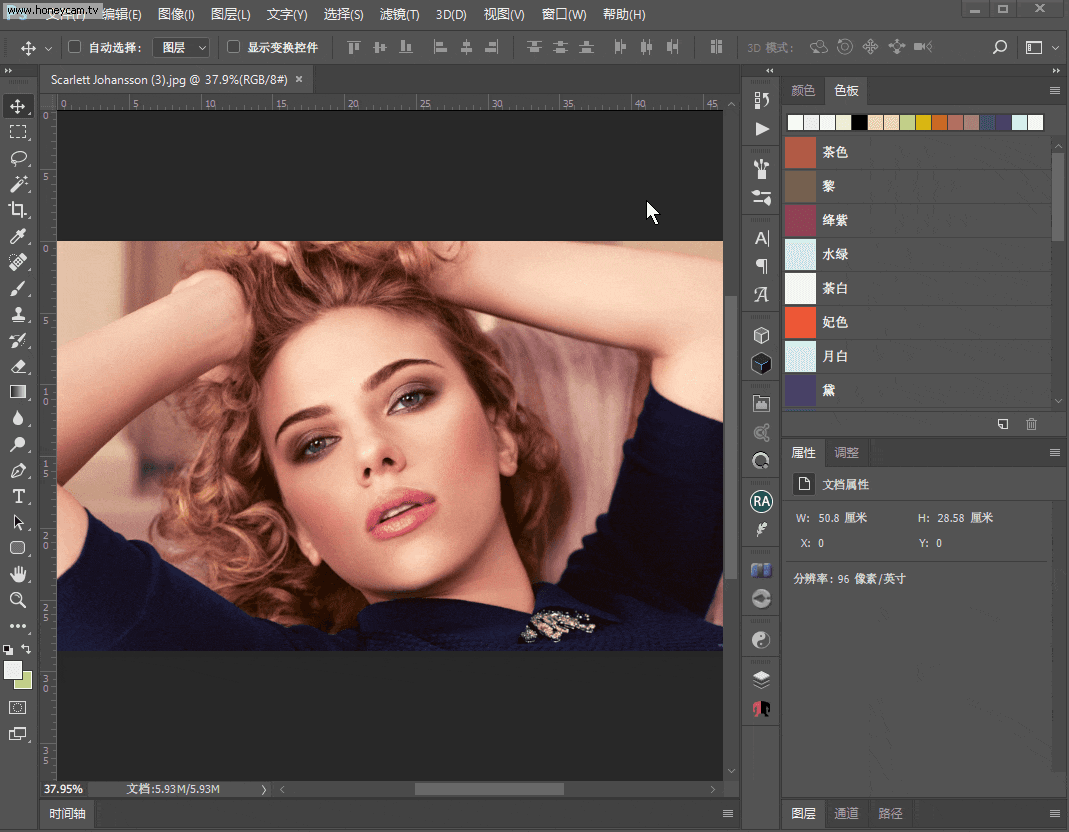Activate the Eyedropper tool
This screenshot has height=832, width=1069.
click(x=18, y=236)
